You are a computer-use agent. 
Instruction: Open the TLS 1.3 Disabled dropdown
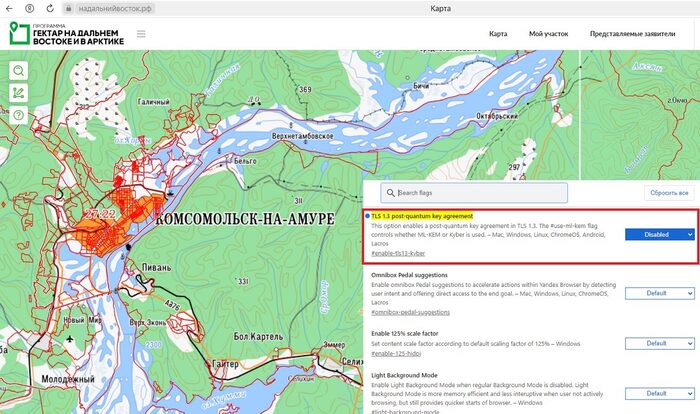pyautogui.click(x=659, y=234)
